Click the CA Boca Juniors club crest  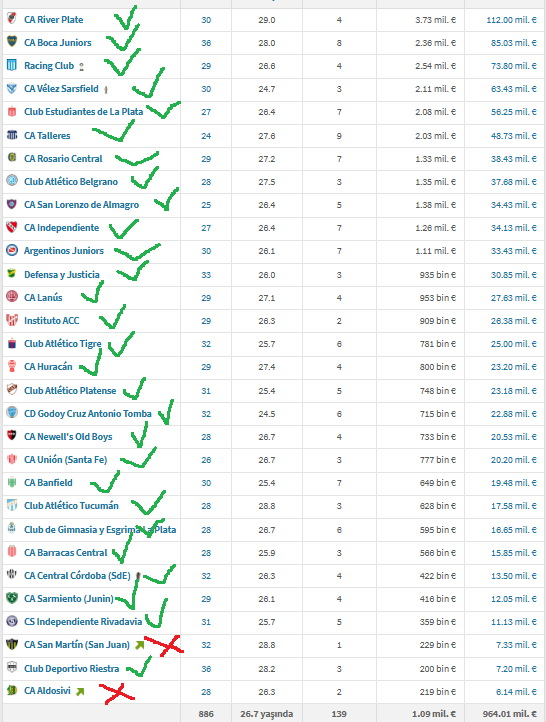12,41
